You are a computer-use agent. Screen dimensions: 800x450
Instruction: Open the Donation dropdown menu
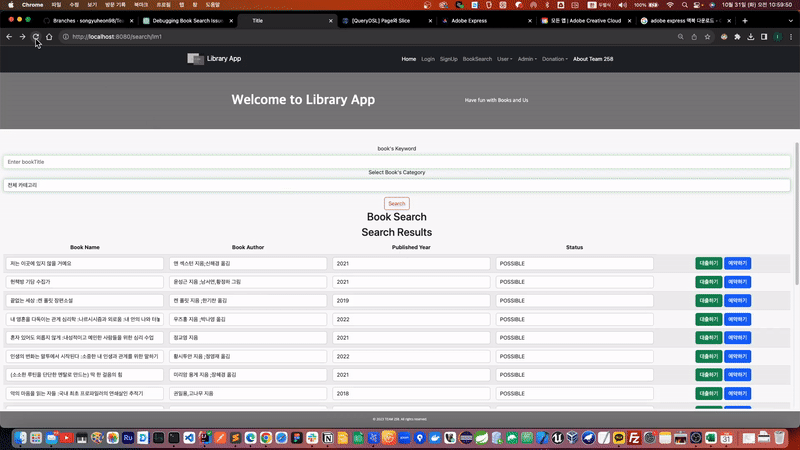554,59
